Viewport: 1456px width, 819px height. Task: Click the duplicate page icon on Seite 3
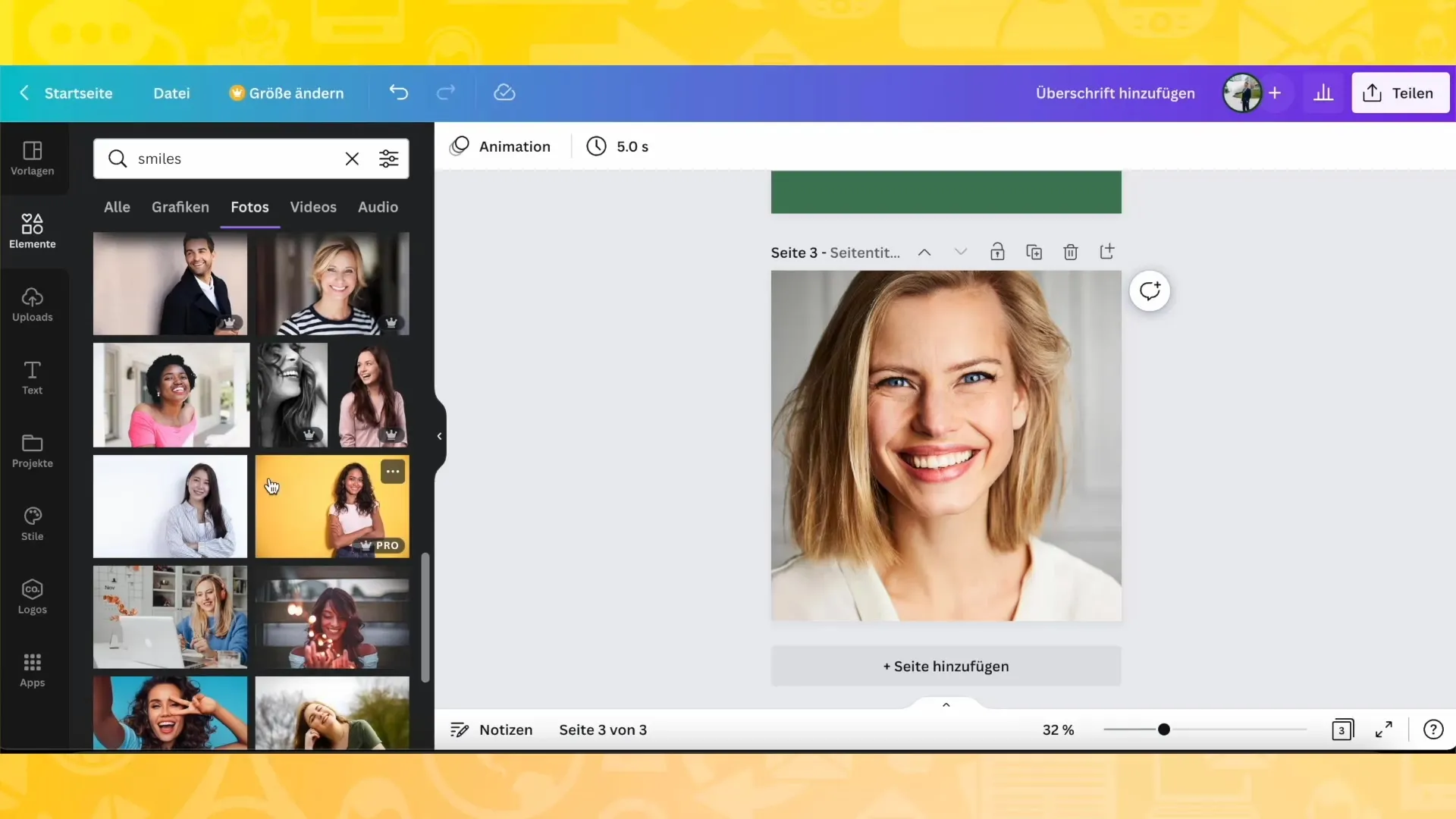pos(1035,252)
